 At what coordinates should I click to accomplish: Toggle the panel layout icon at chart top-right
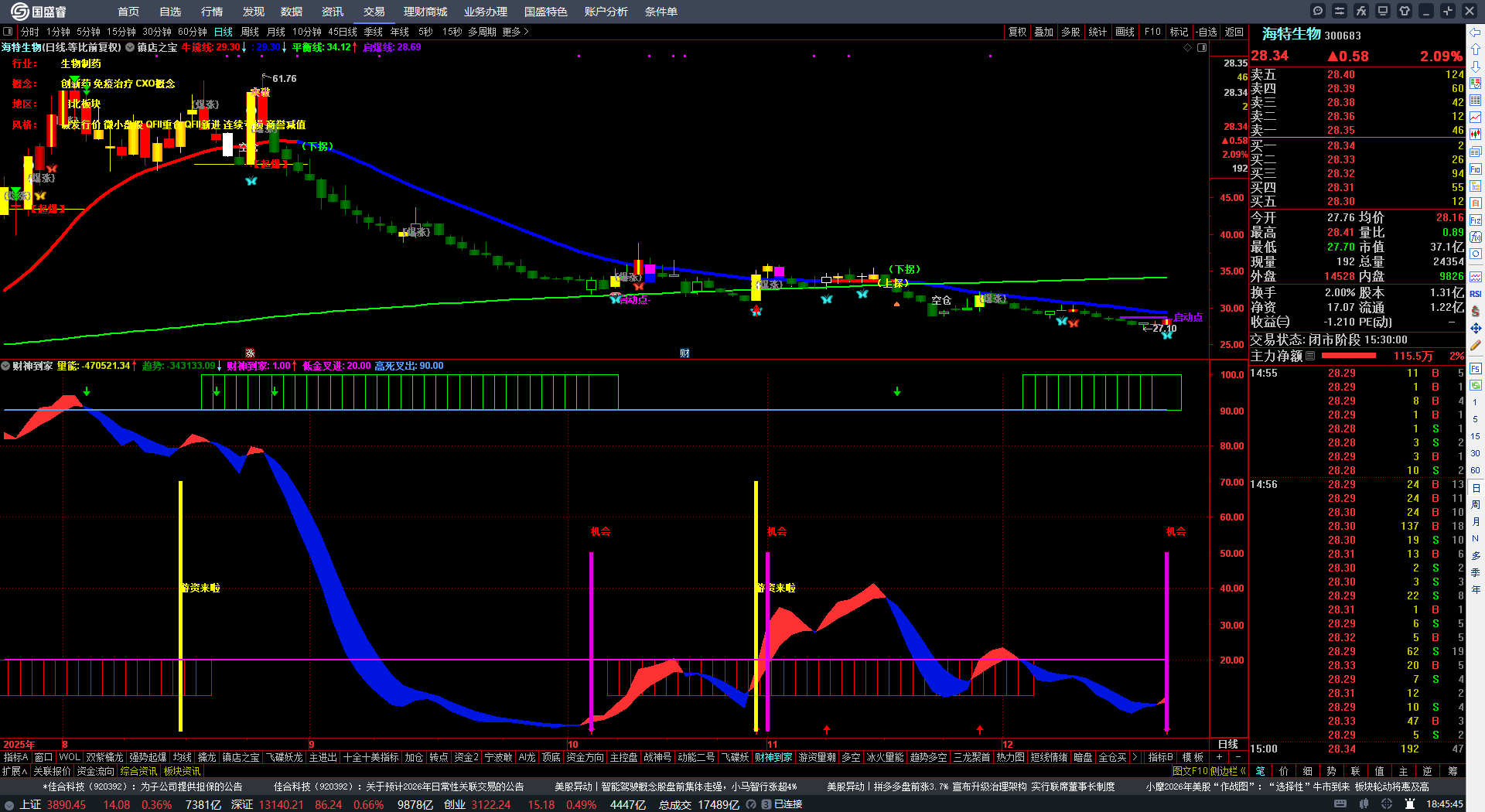[x=1202, y=47]
